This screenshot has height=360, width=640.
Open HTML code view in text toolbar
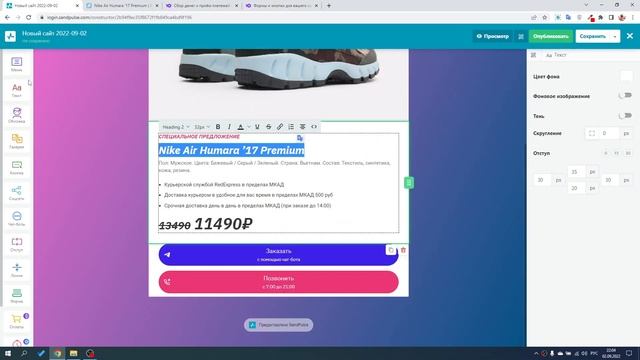point(314,127)
